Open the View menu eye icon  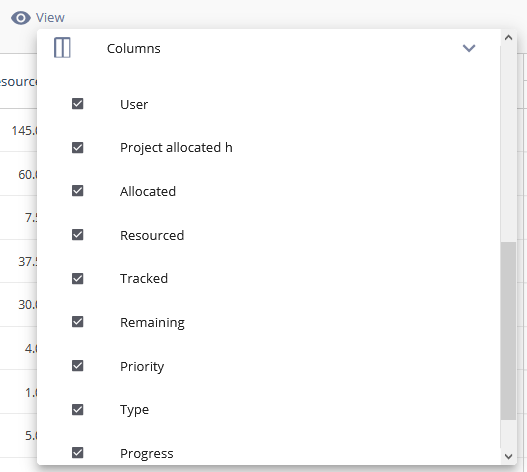[x=21, y=18]
